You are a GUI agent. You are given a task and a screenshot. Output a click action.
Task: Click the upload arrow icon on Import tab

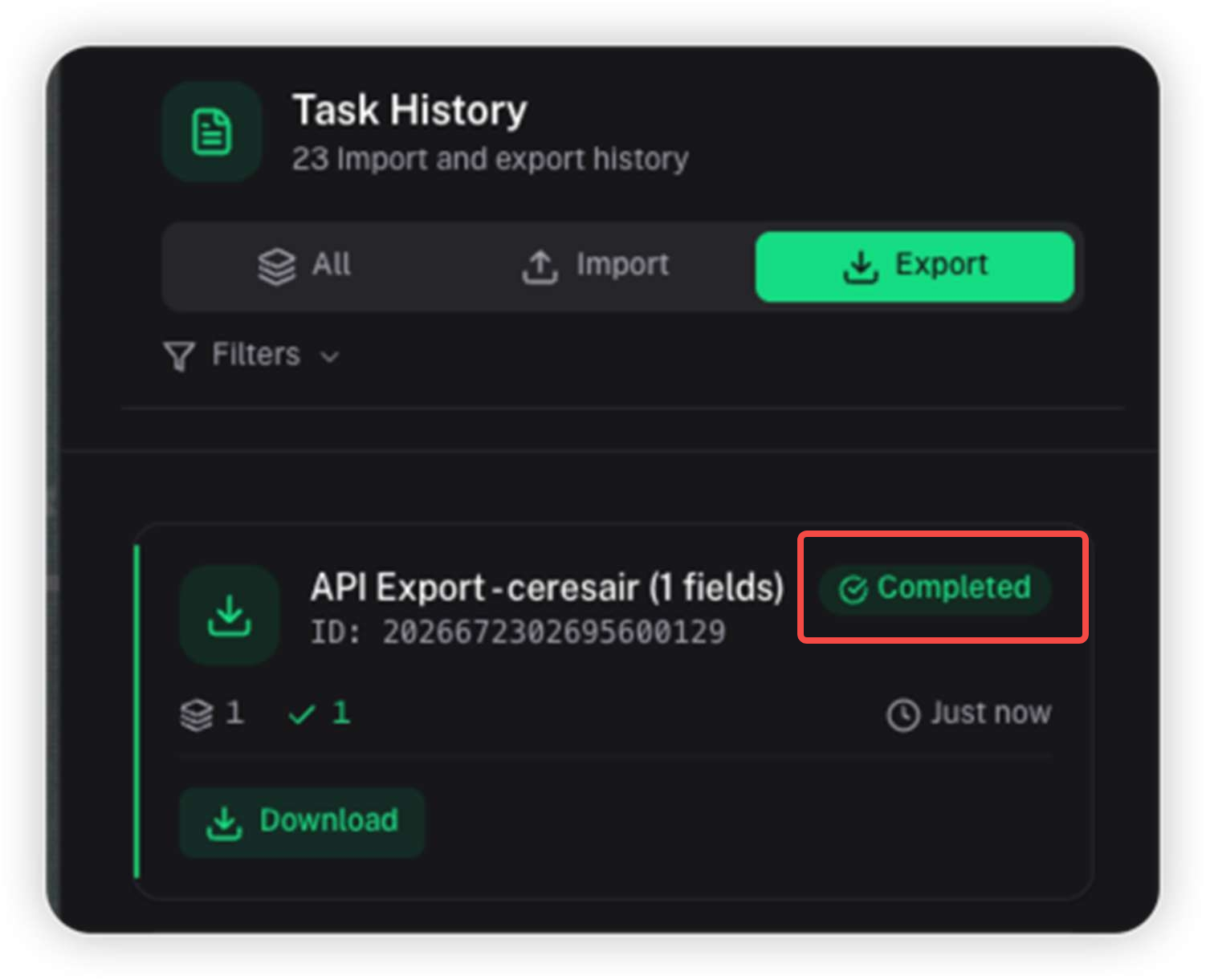click(540, 266)
